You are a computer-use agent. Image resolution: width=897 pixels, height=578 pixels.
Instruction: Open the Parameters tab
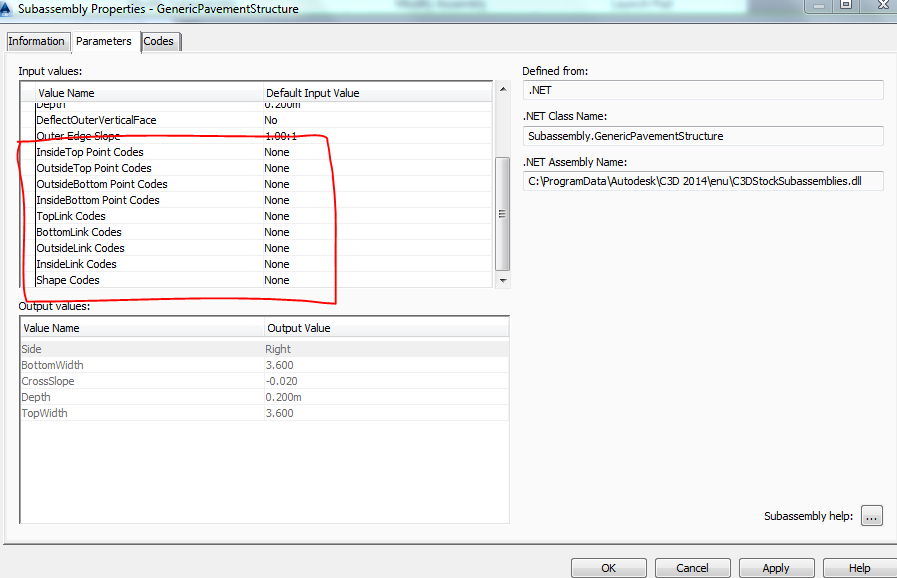[104, 41]
